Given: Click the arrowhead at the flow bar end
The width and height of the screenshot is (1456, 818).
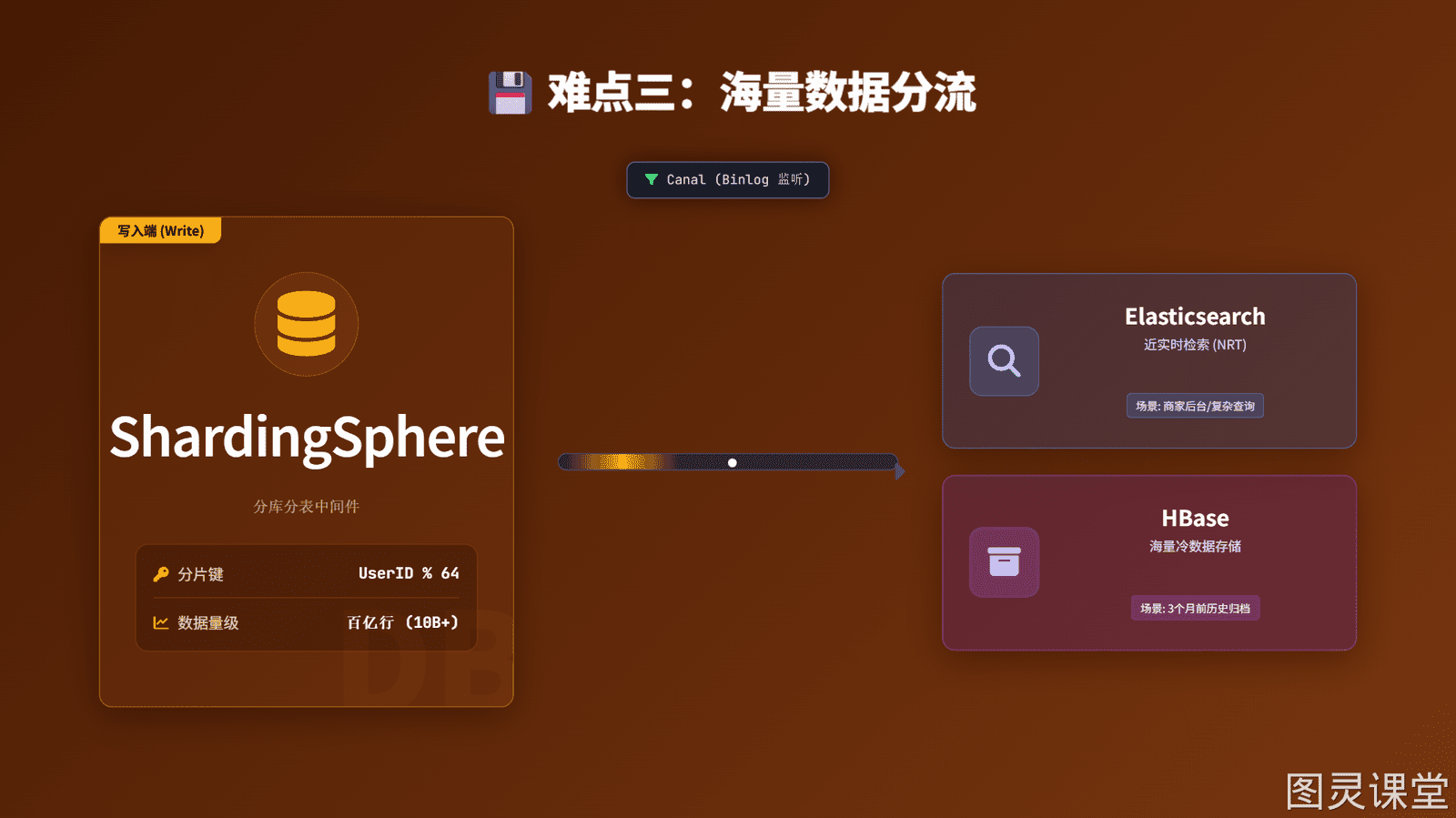Looking at the screenshot, I should point(900,471).
